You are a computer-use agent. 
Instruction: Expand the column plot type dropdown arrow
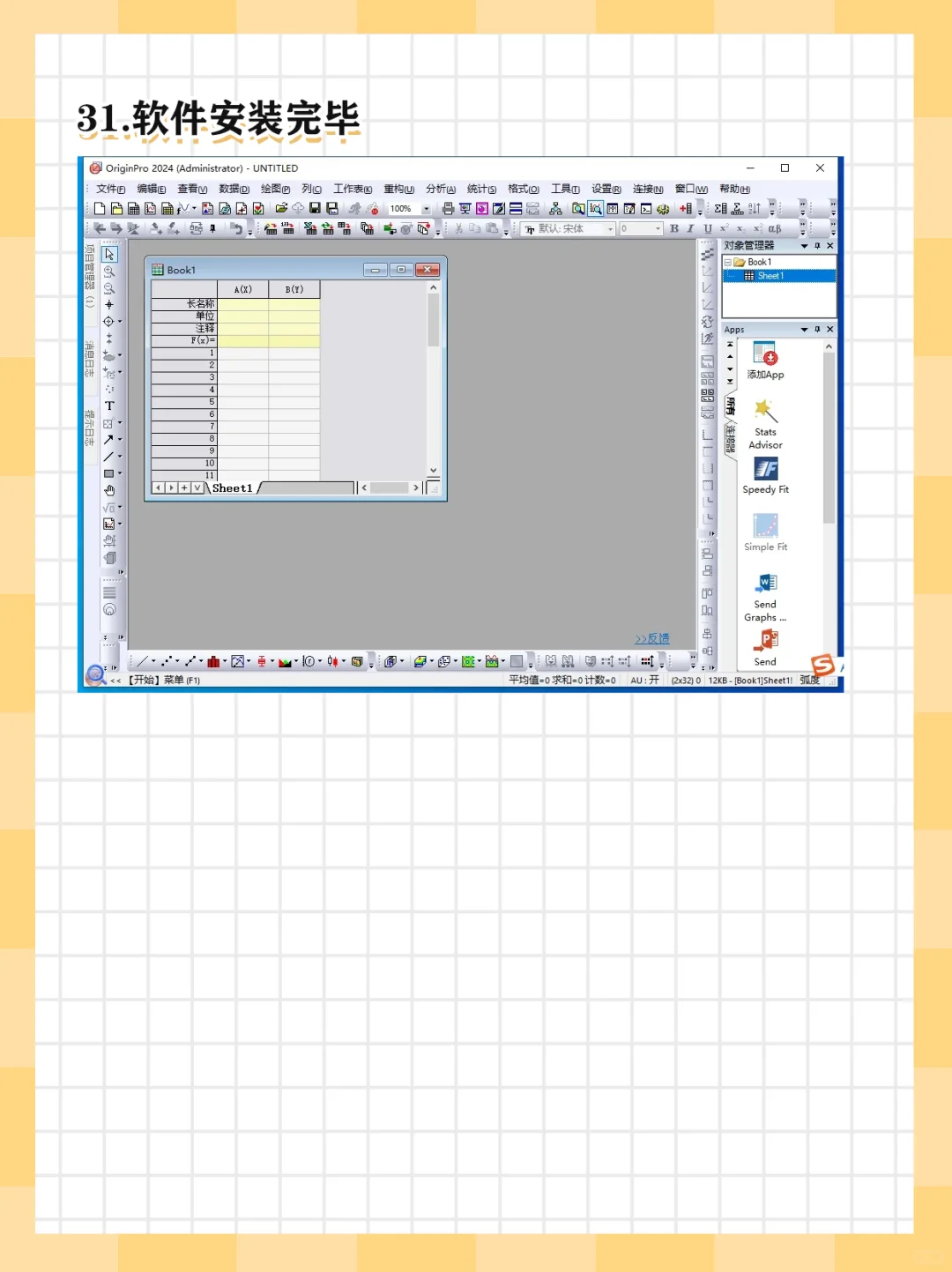tap(225, 661)
